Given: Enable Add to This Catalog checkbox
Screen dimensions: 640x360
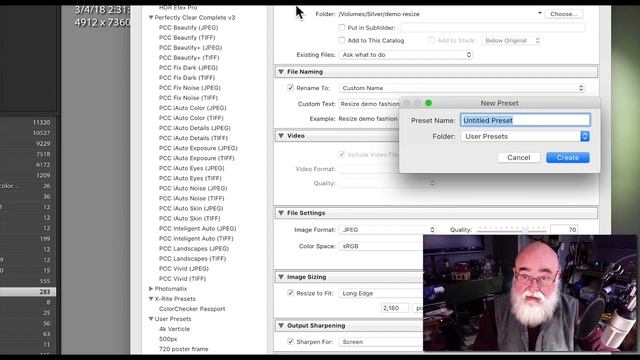Looking at the screenshot, I should coord(341,40).
